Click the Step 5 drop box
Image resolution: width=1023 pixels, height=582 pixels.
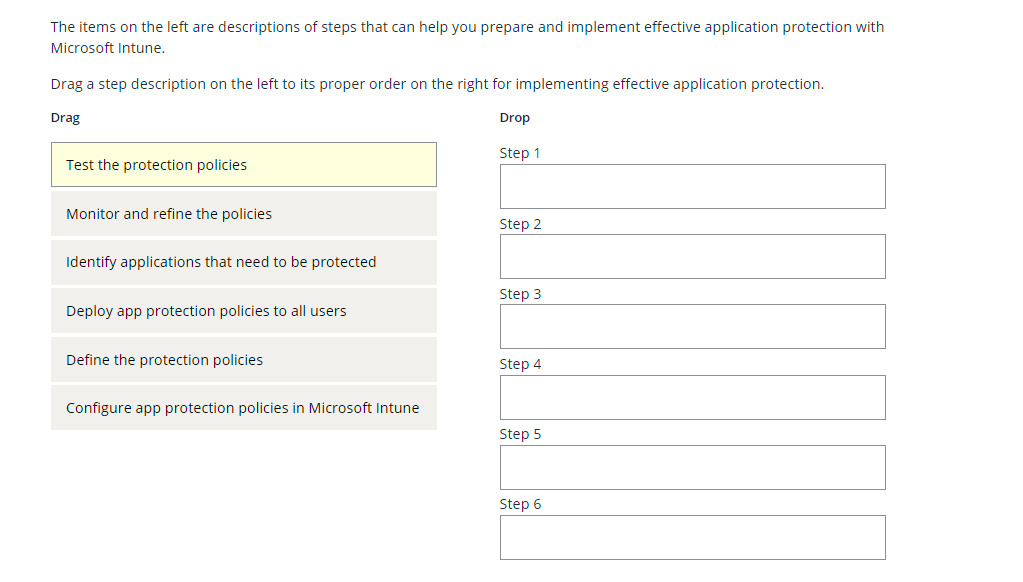[x=692, y=467]
